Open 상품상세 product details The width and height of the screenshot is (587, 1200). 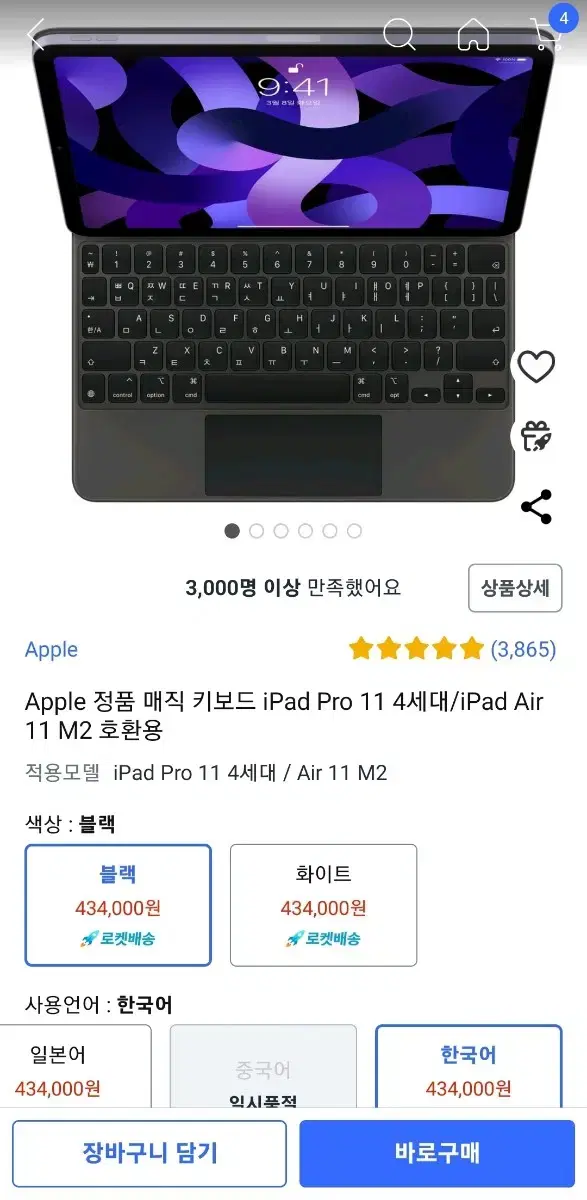point(515,588)
